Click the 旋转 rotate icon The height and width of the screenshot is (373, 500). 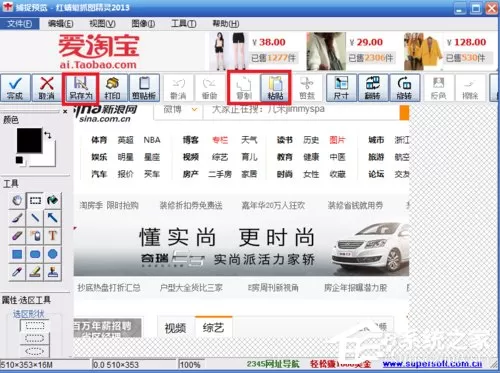(x=404, y=88)
